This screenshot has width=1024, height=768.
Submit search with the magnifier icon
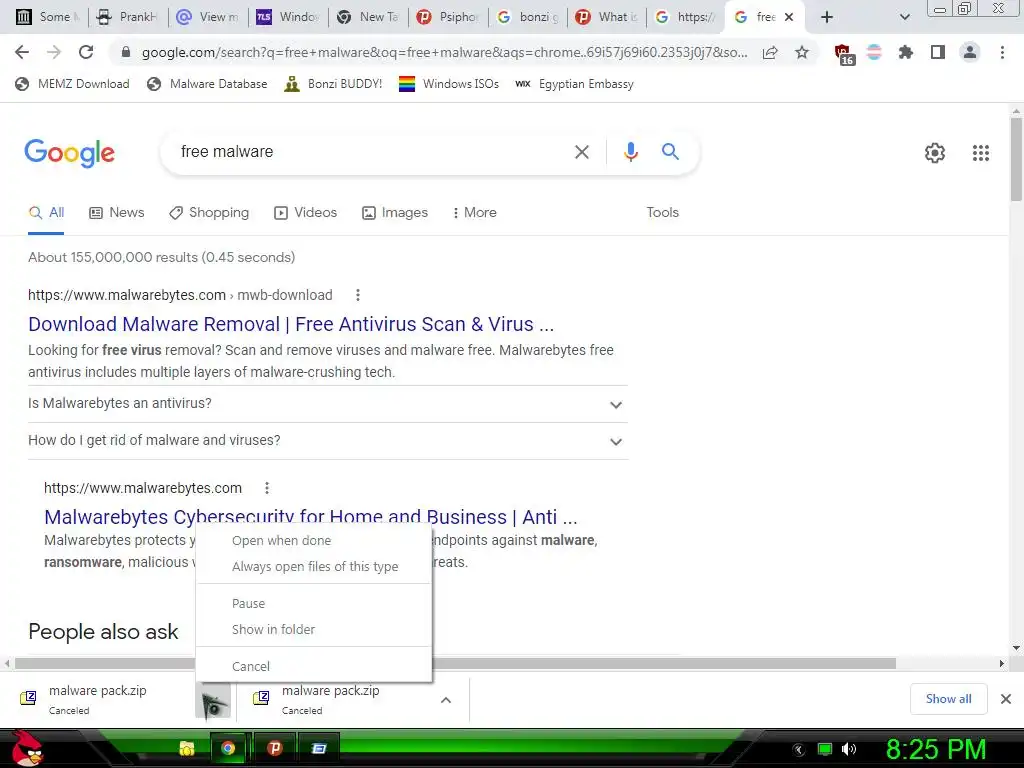click(x=670, y=152)
